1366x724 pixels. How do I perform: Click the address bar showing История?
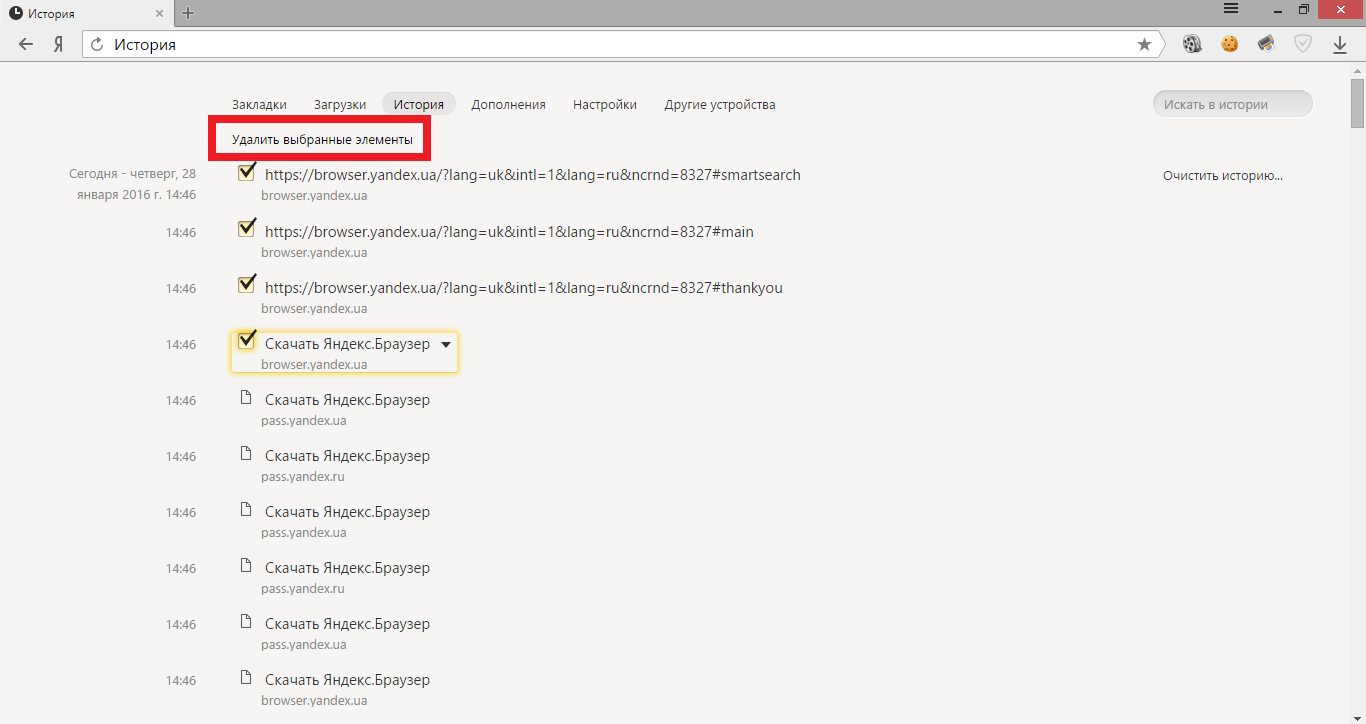(622, 44)
